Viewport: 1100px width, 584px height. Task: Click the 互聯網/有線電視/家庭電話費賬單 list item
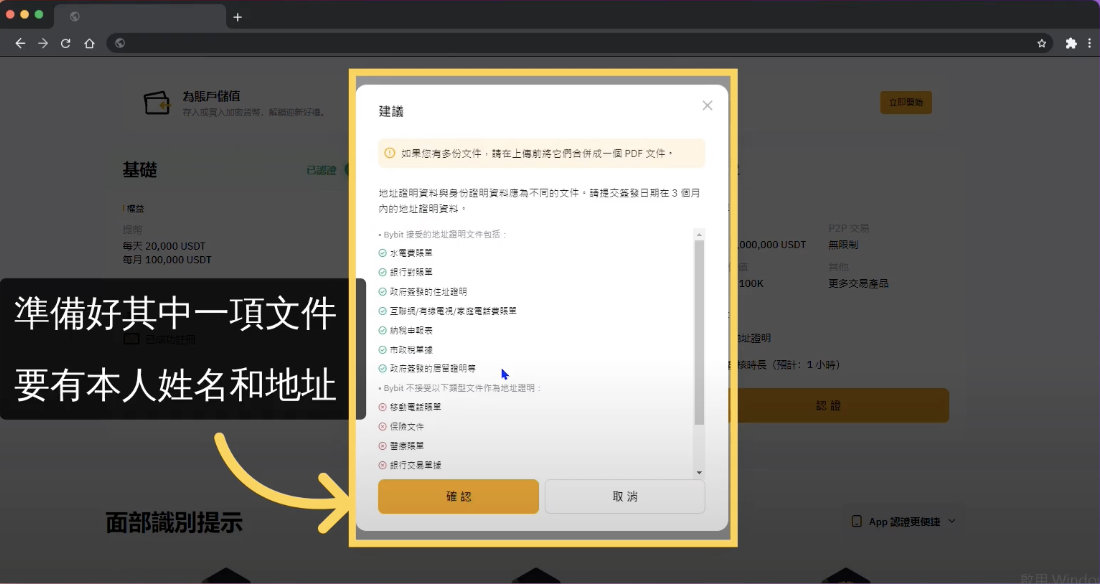tap(453, 311)
